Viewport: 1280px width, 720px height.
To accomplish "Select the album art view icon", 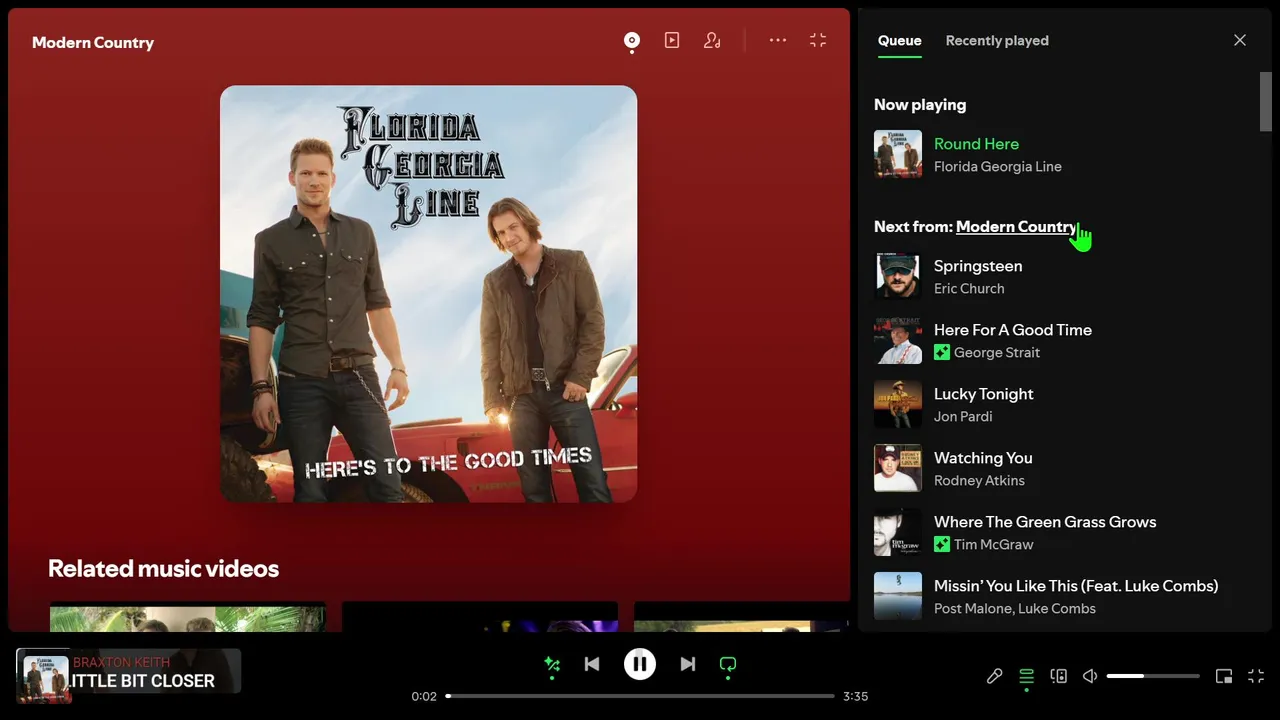I will click(632, 40).
